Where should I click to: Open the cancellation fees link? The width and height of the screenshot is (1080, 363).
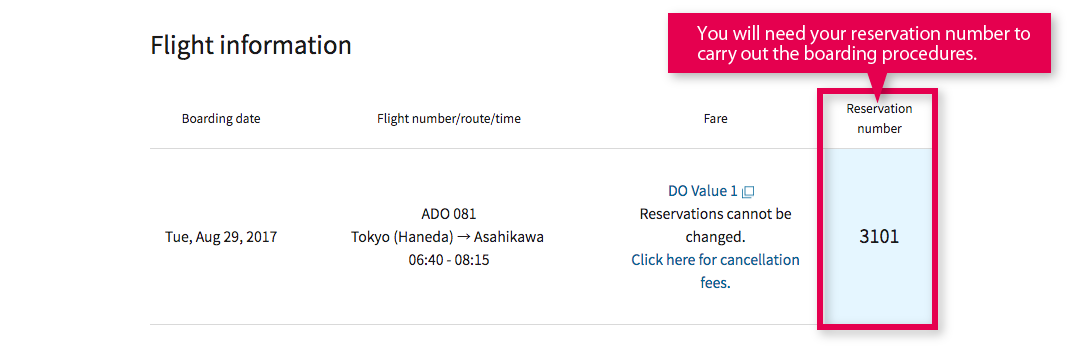715,271
